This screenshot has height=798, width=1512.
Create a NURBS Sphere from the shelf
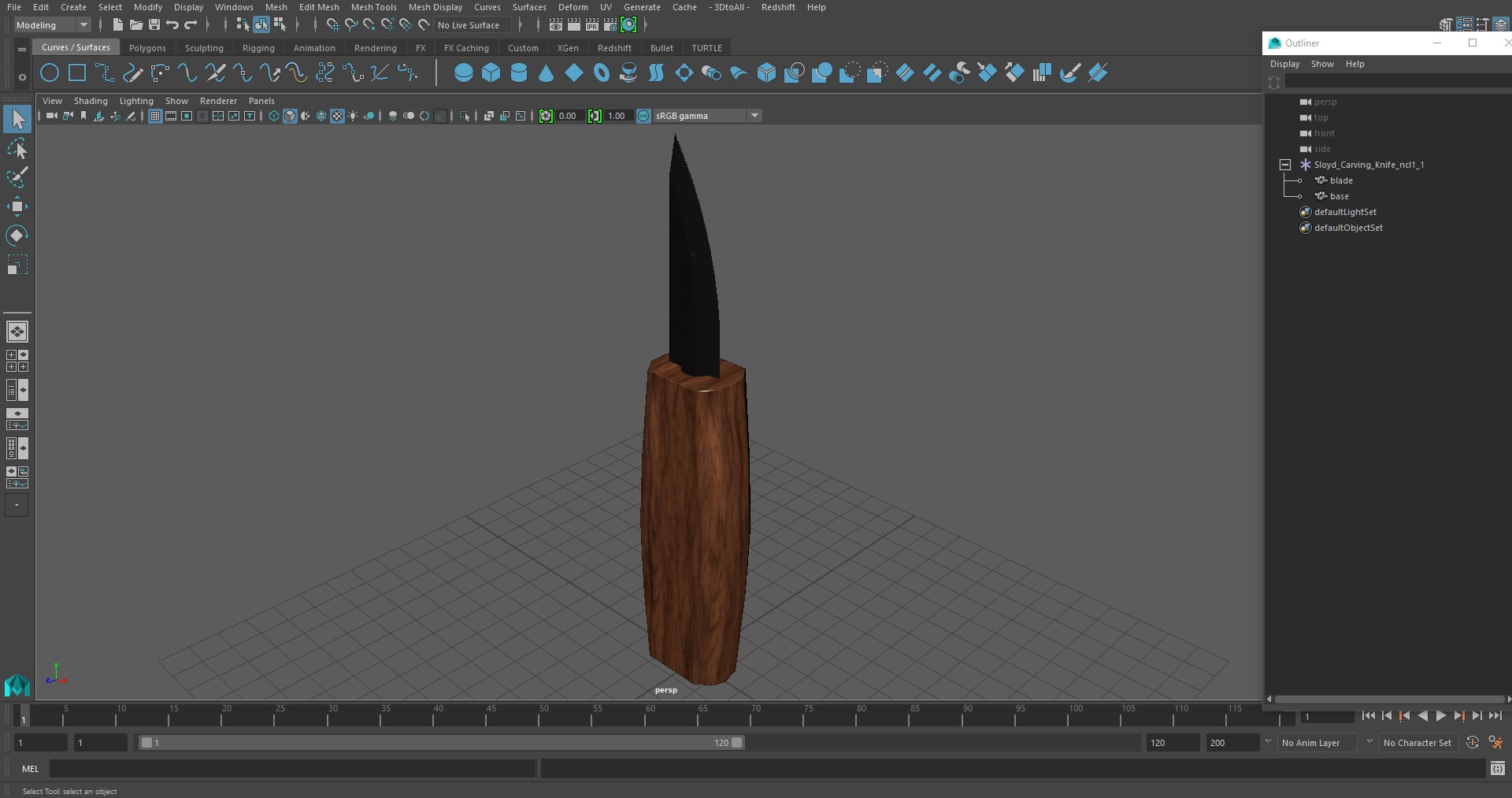464,73
